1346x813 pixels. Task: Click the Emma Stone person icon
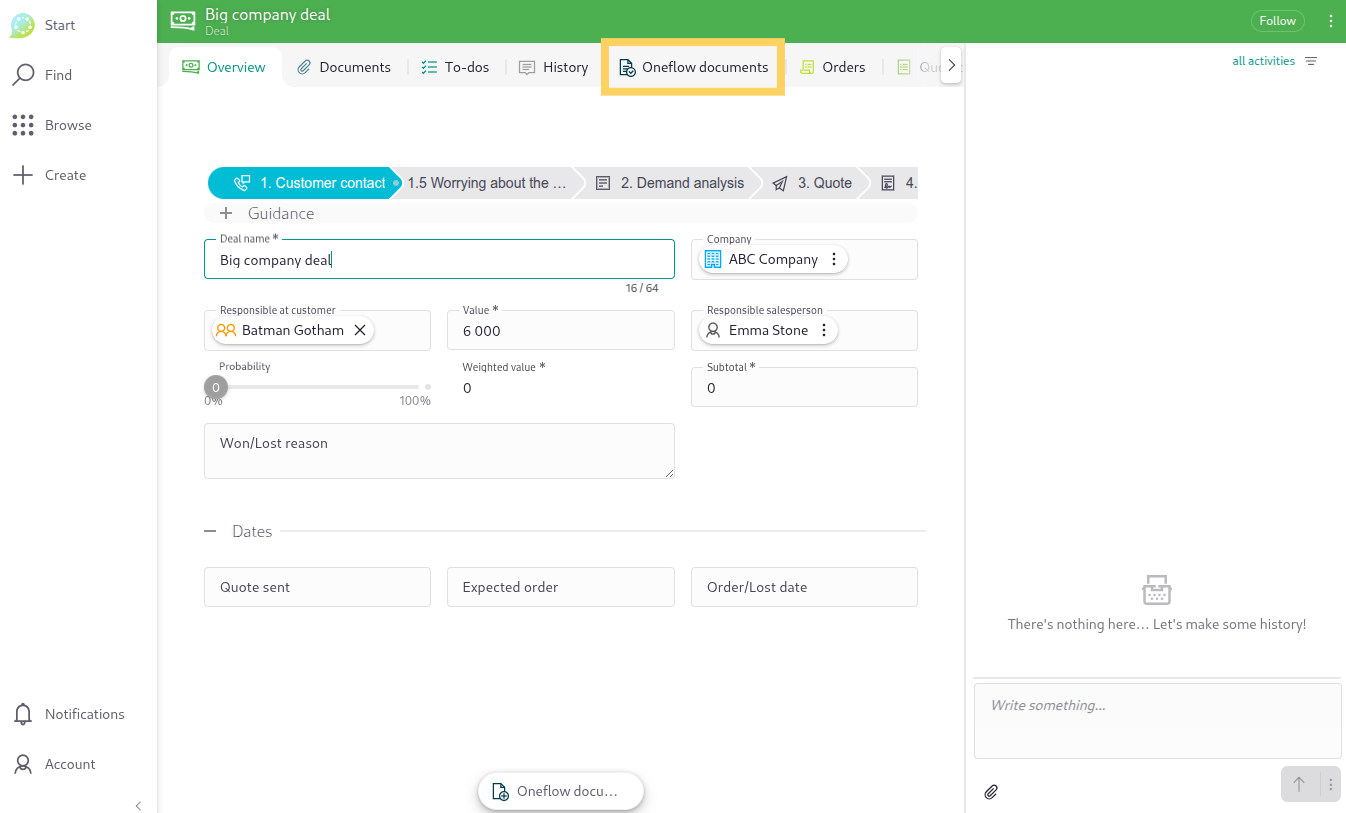713,330
